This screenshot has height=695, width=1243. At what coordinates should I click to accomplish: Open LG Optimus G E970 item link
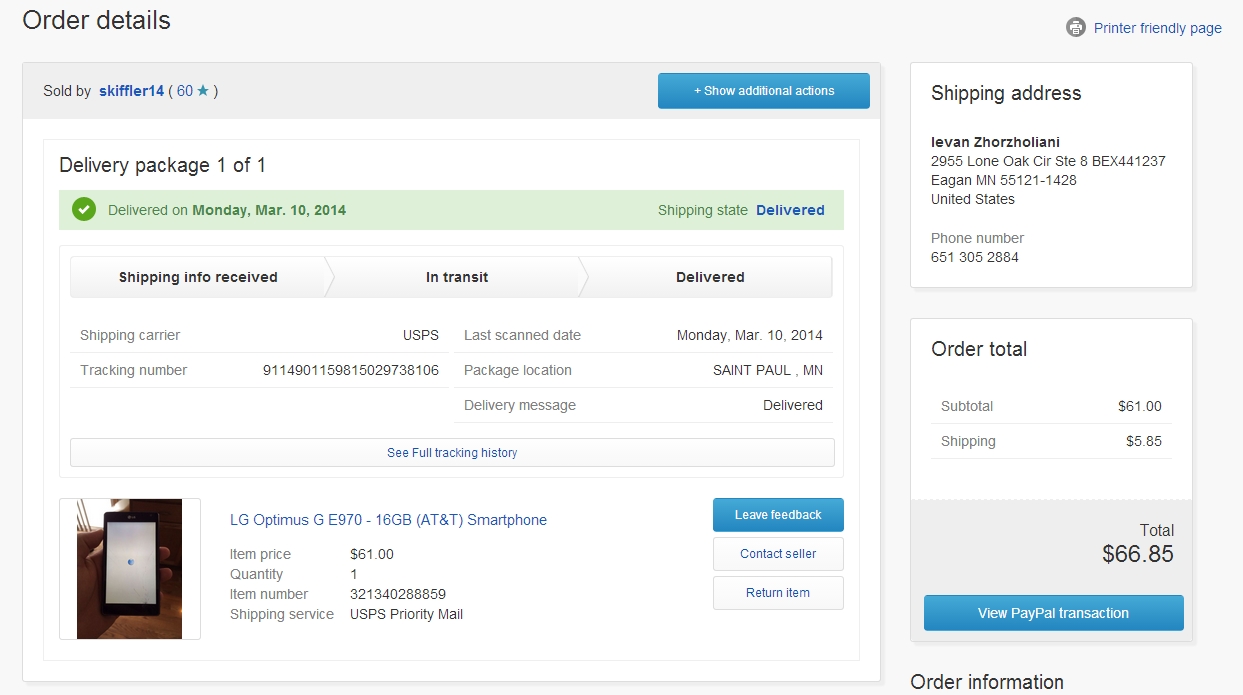(x=388, y=520)
